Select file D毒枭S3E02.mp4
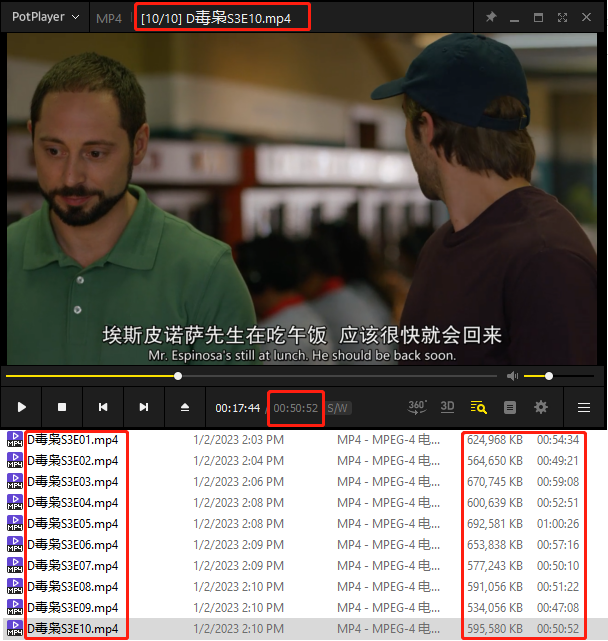Image resolution: width=608 pixels, height=641 pixels. tap(73, 461)
